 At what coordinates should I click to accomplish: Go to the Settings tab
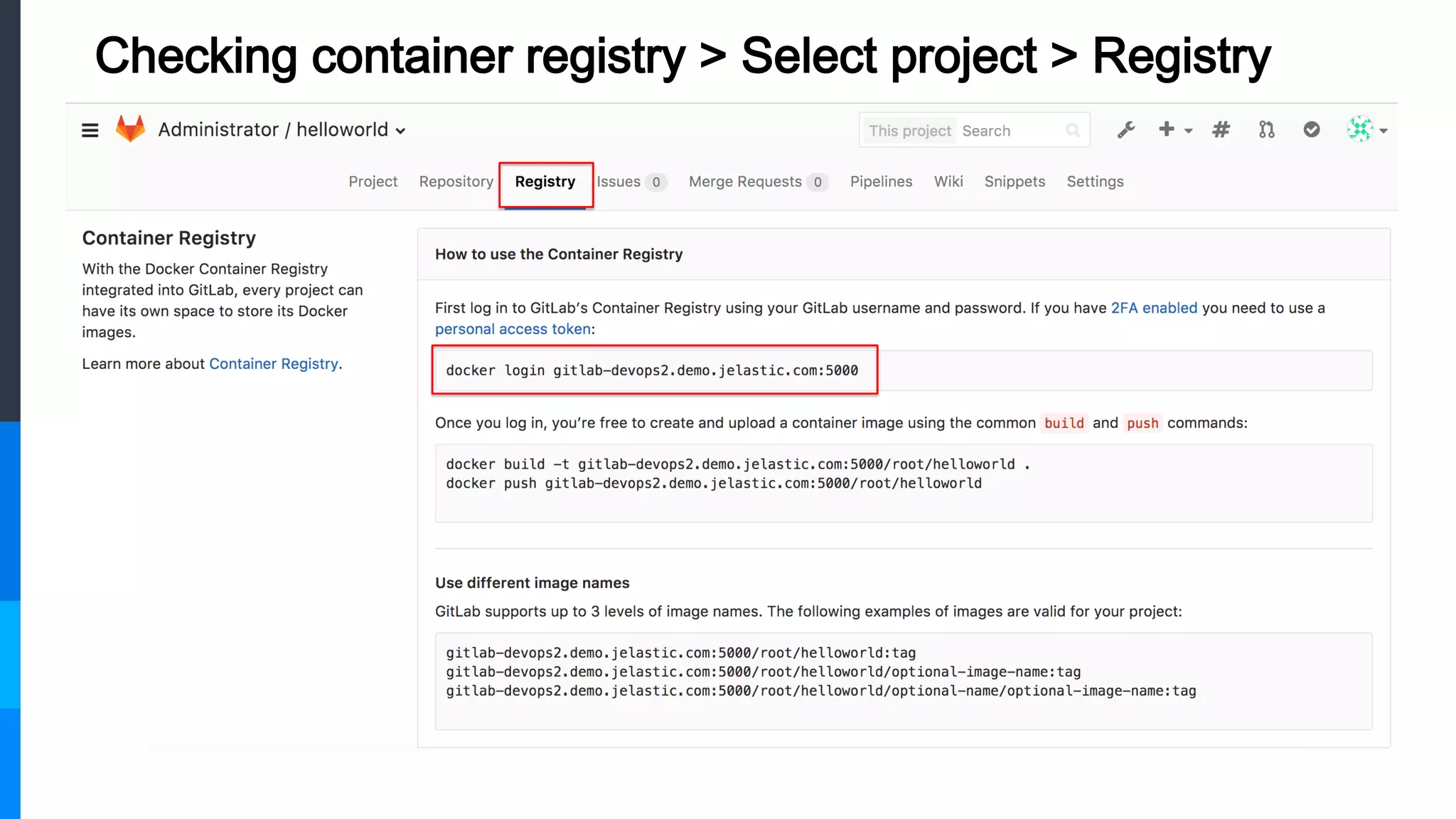(x=1095, y=182)
